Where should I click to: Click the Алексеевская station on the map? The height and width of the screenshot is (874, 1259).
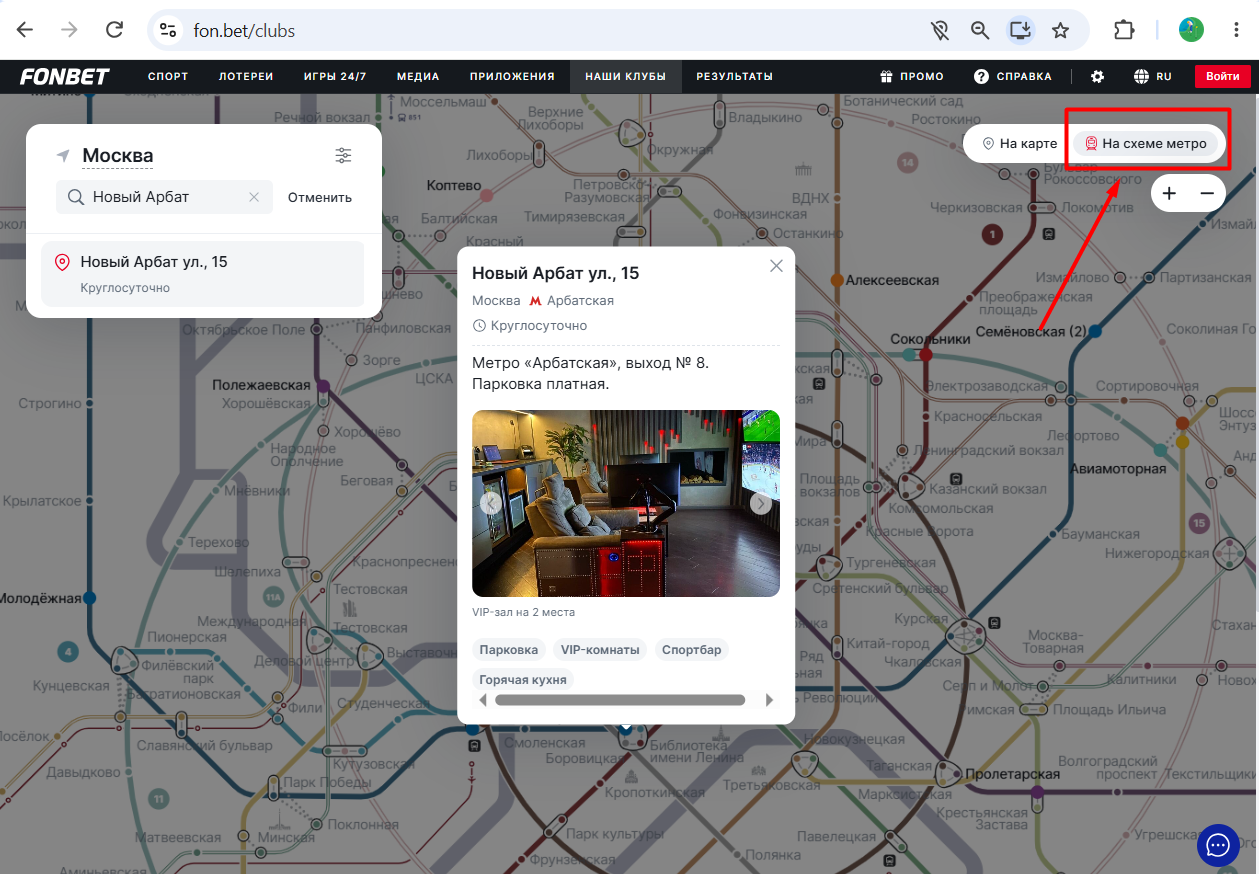point(838,280)
